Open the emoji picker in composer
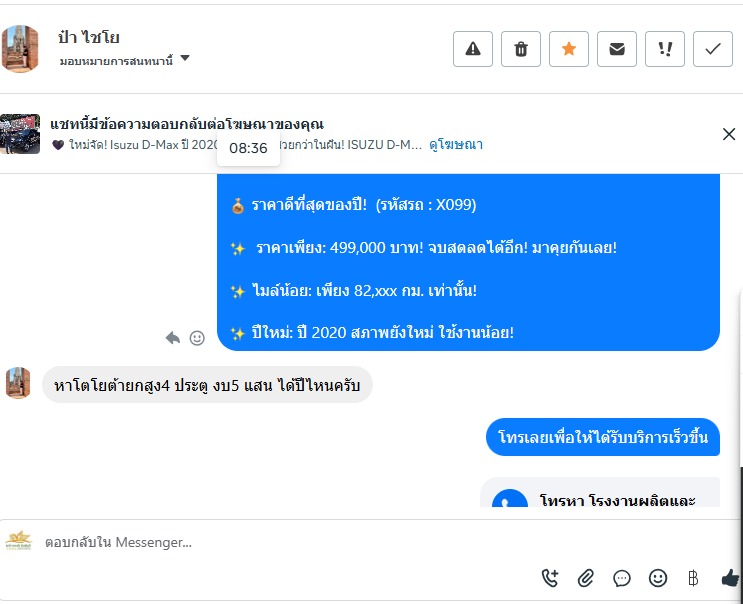Viewport: 743px width, 604px height. pyautogui.click(x=658, y=577)
